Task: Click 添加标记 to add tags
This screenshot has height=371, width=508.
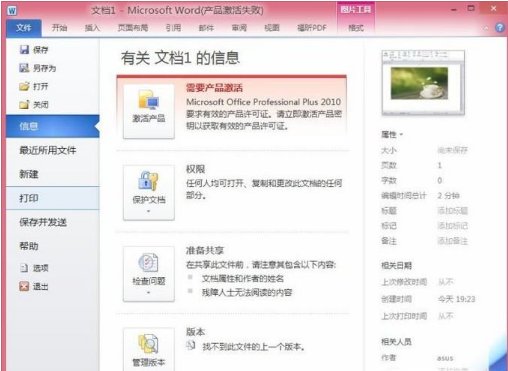Action: pos(453,226)
